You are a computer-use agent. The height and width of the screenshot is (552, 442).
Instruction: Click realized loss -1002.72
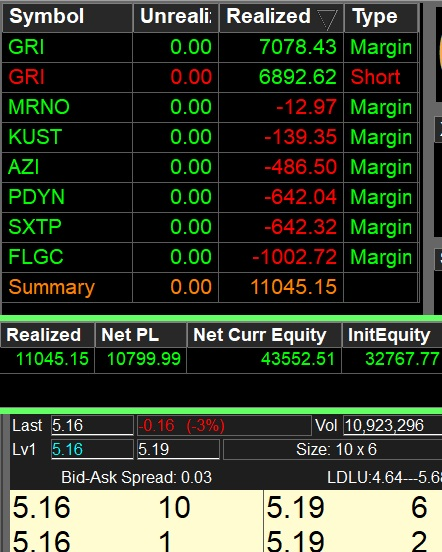coord(295,256)
